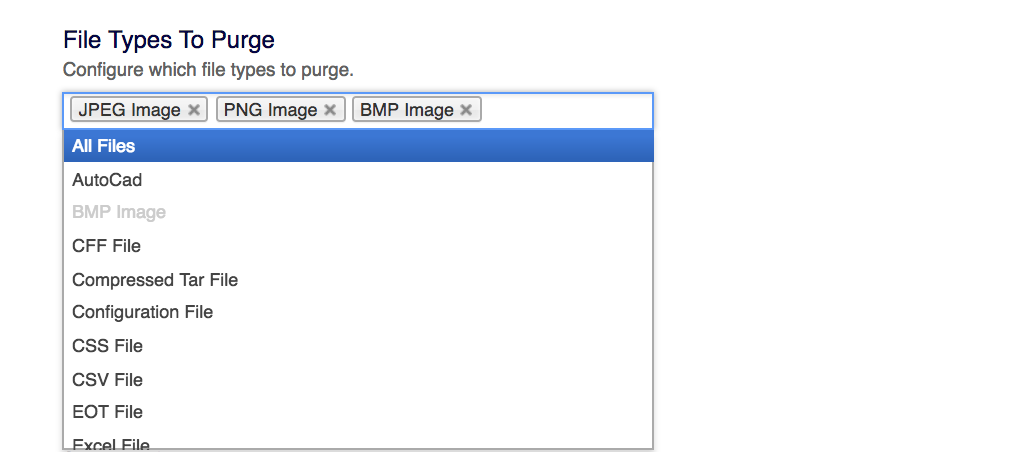The width and height of the screenshot is (1010, 452).
Task: Select Compressed Tar File option
Action: pyautogui.click(x=155, y=280)
